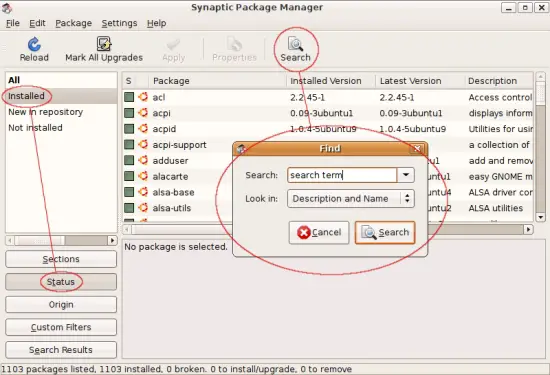
Task: Click the Ubuntu logo beside alacarte
Action: click(x=143, y=176)
